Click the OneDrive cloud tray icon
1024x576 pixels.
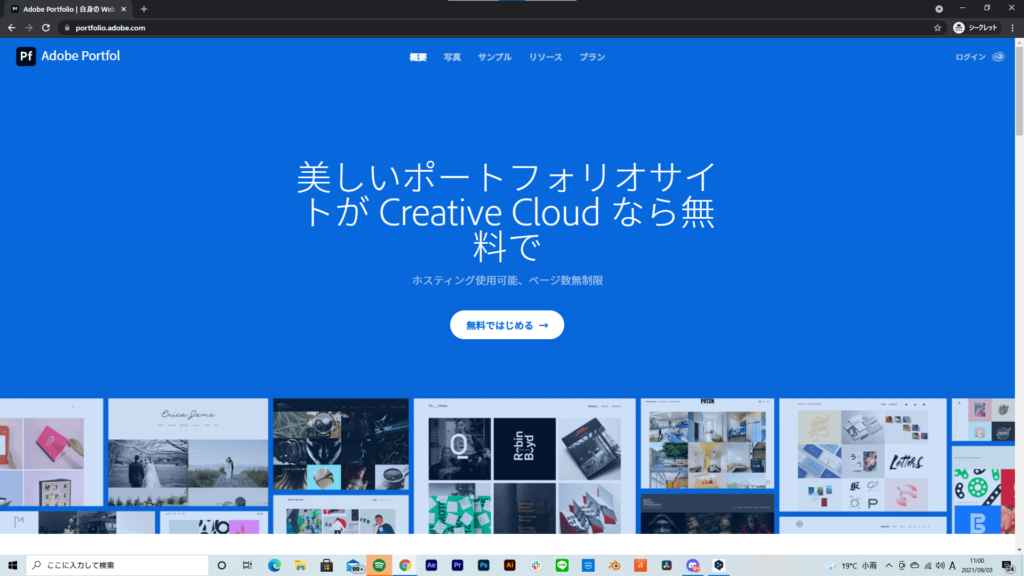(x=914, y=566)
